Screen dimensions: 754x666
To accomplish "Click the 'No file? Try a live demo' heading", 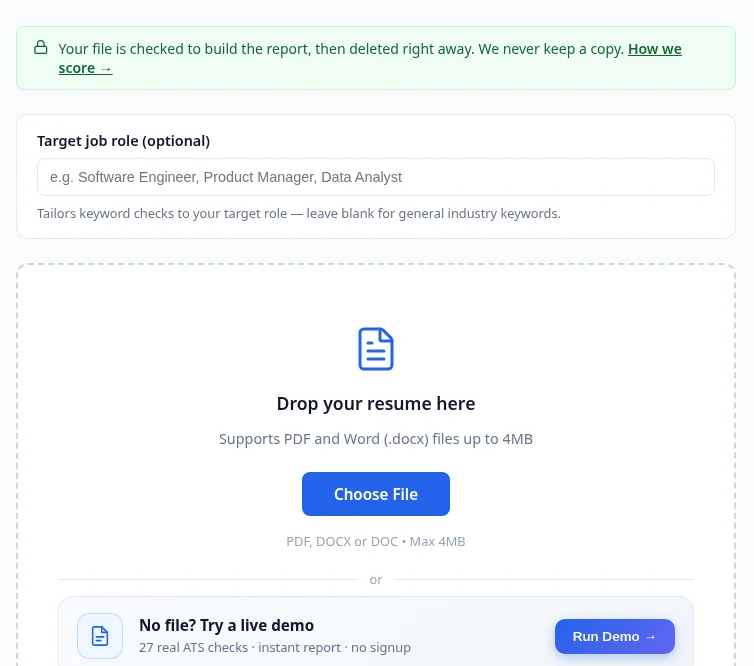I will 226,625.
